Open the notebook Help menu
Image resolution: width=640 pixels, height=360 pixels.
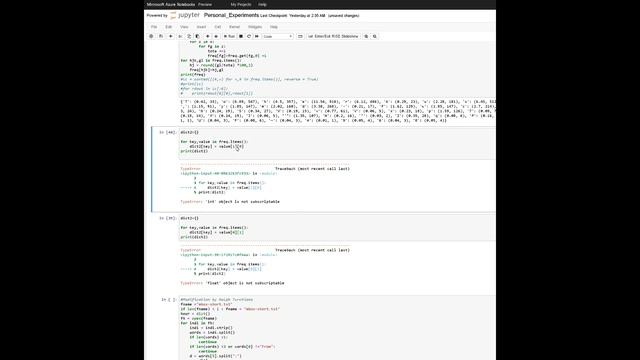pyautogui.click(x=273, y=27)
